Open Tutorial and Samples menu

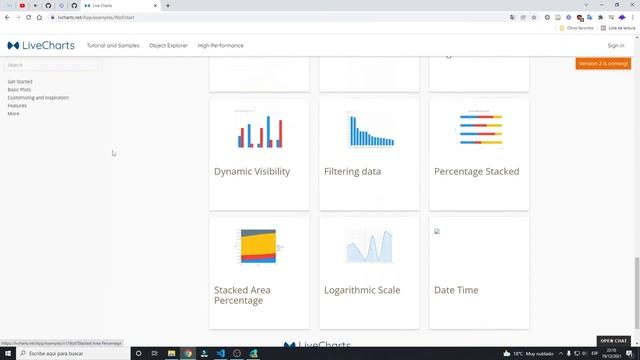pyautogui.click(x=113, y=45)
